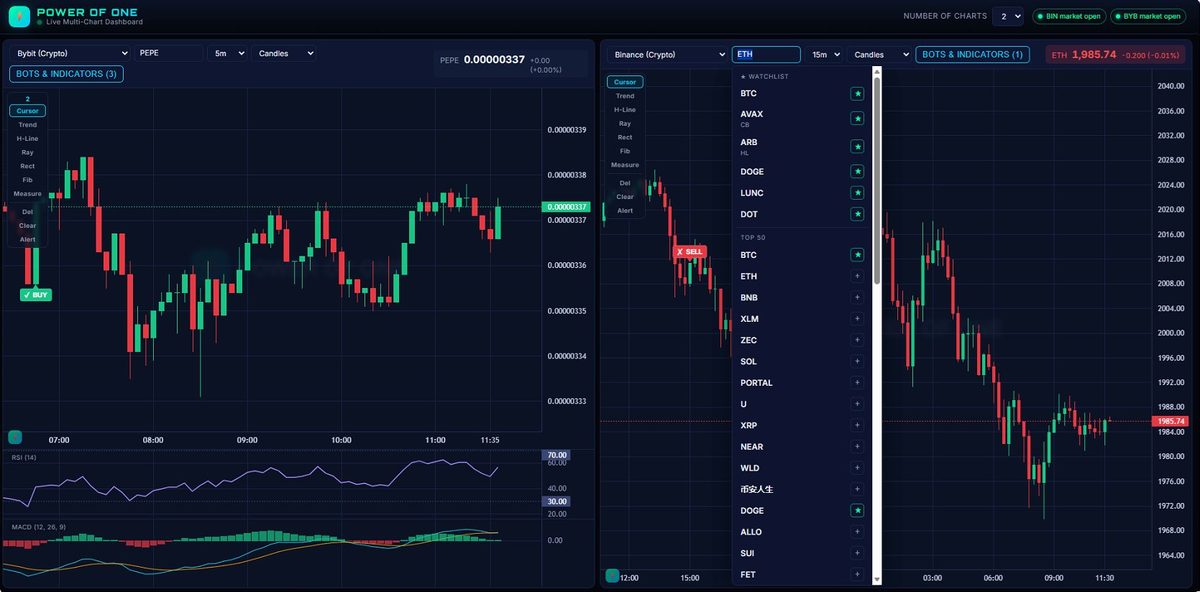Click the BIN market open badge
The width and height of the screenshot is (1200, 592).
(x=1069, y=16)
